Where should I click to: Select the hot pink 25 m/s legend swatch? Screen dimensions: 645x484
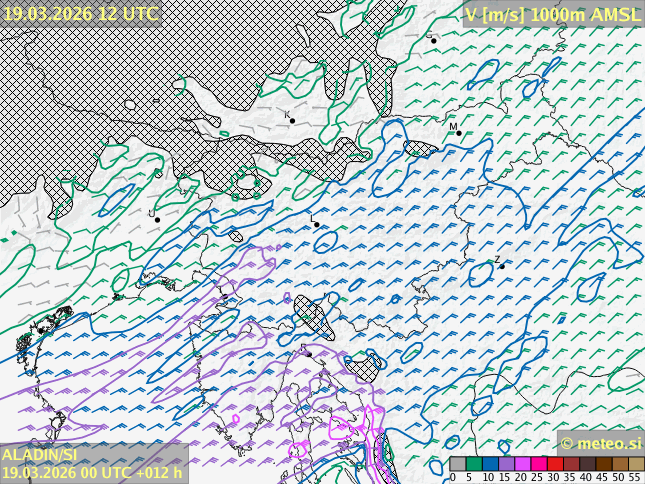tap(539, 464)
